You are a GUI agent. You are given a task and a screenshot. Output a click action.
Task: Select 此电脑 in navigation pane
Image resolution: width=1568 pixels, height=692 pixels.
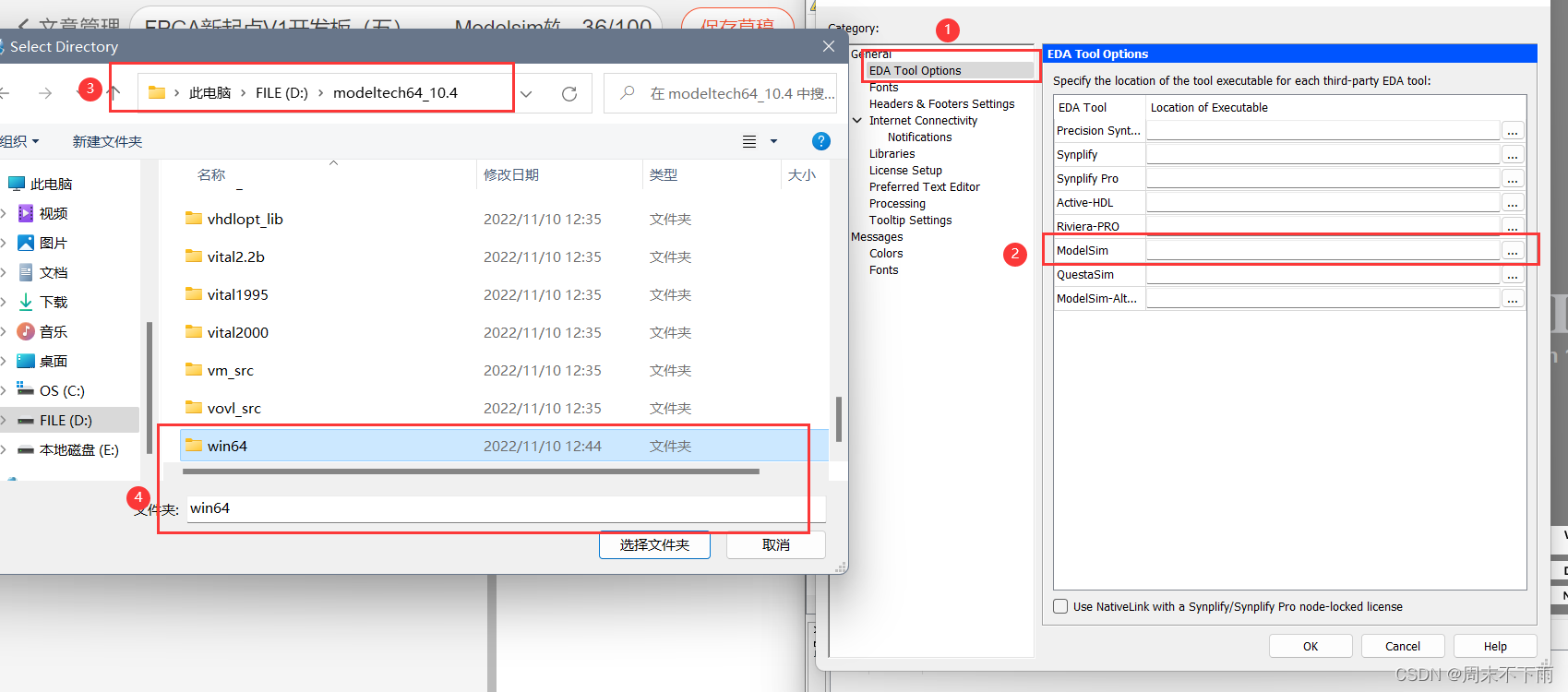(51, 184)
